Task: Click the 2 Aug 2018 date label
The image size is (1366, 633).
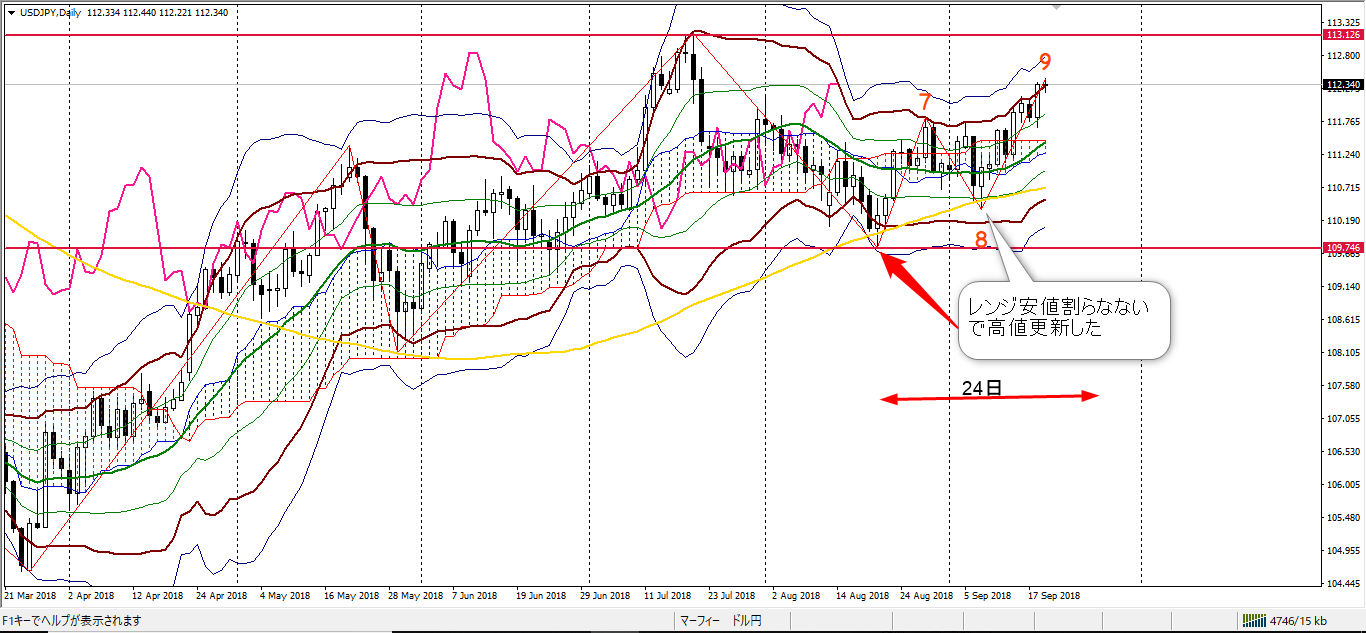Action: (x=797, y=595)
